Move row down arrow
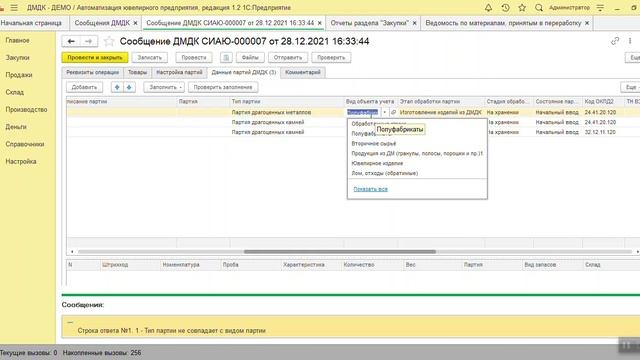 (129, 87)
